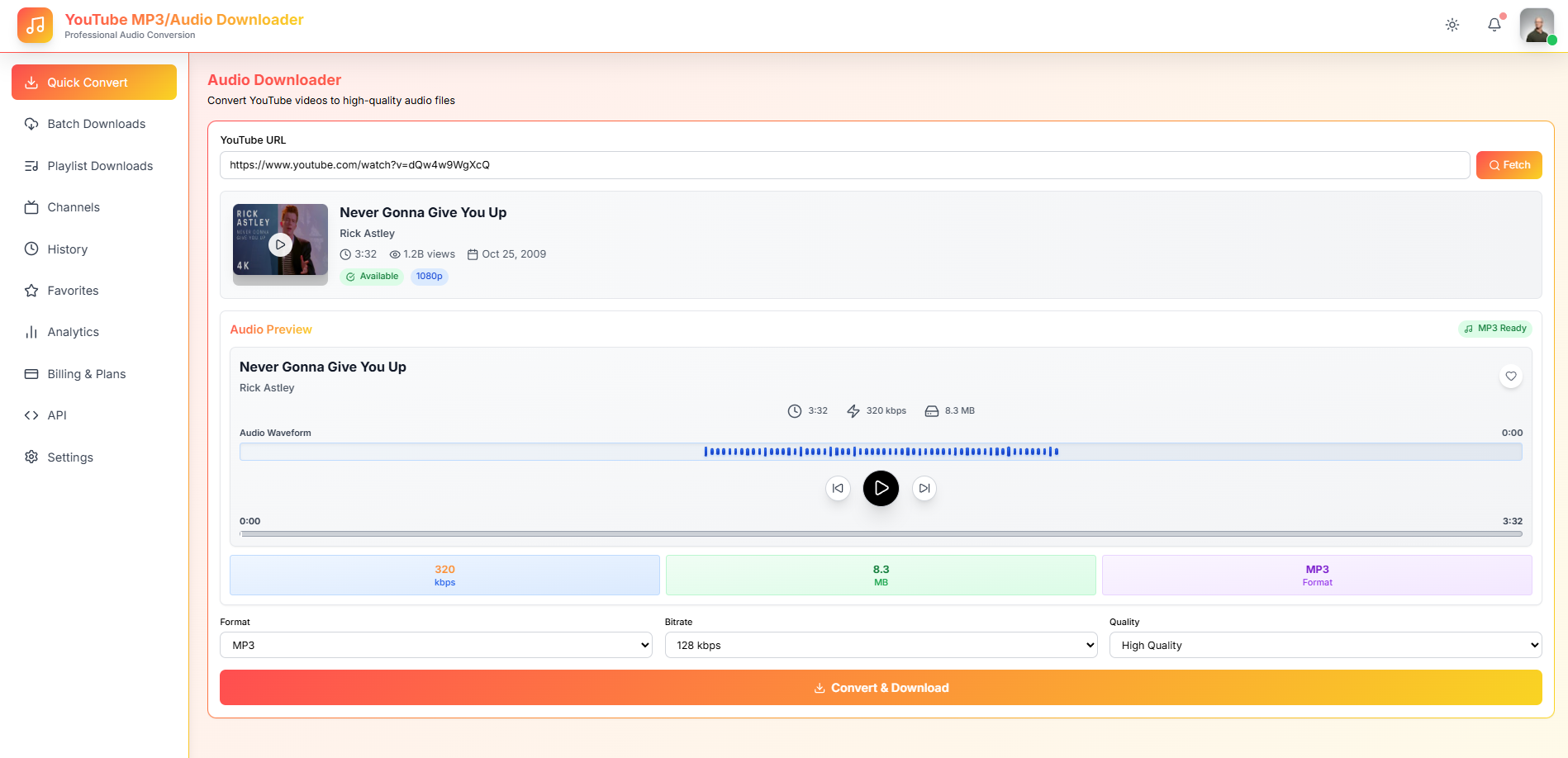The image size is (1568, 758).
Task: Click the YouTube URL input field
Action: [x=843, y=165]
